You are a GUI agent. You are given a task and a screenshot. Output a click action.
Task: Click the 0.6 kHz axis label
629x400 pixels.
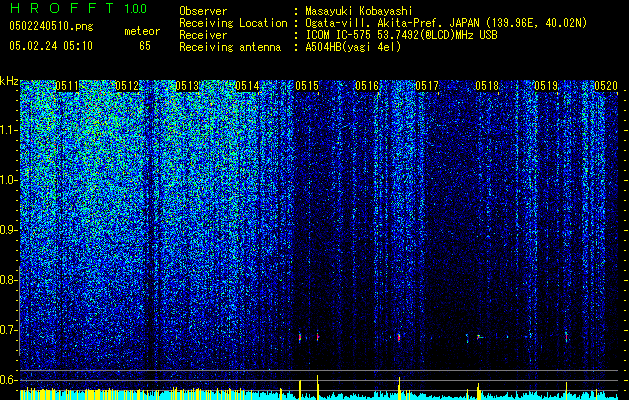(9, 380)
